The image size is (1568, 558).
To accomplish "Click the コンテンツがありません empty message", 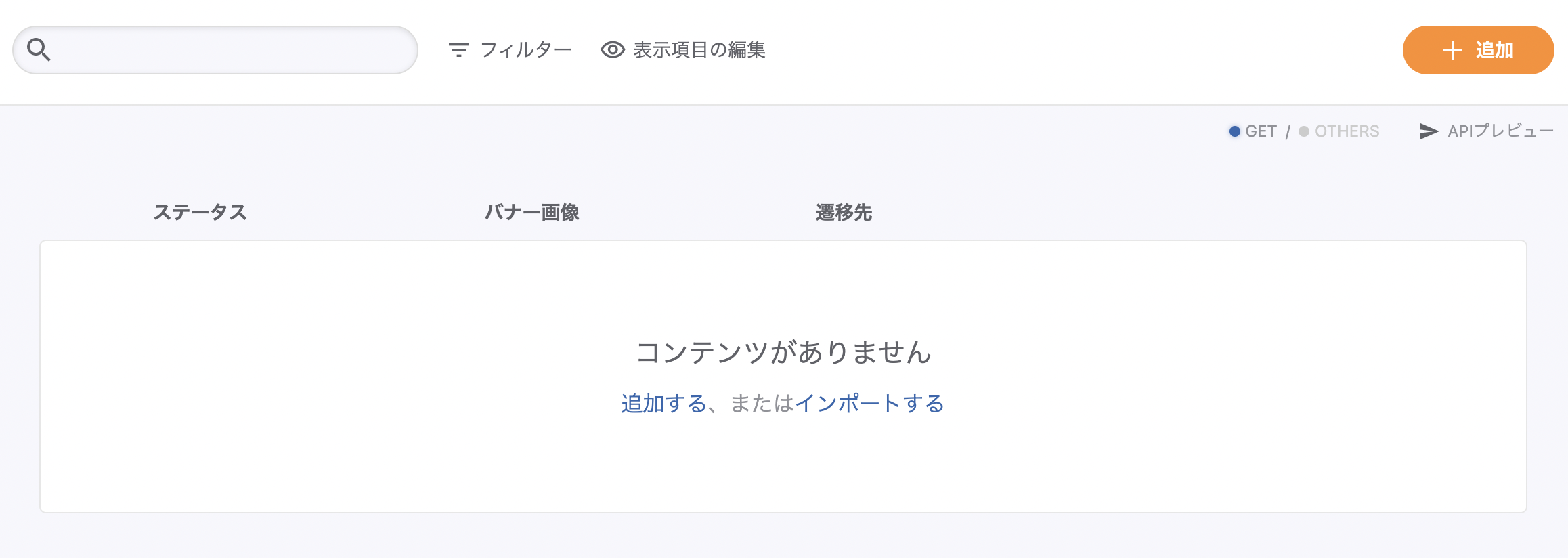I will [783, 352].
